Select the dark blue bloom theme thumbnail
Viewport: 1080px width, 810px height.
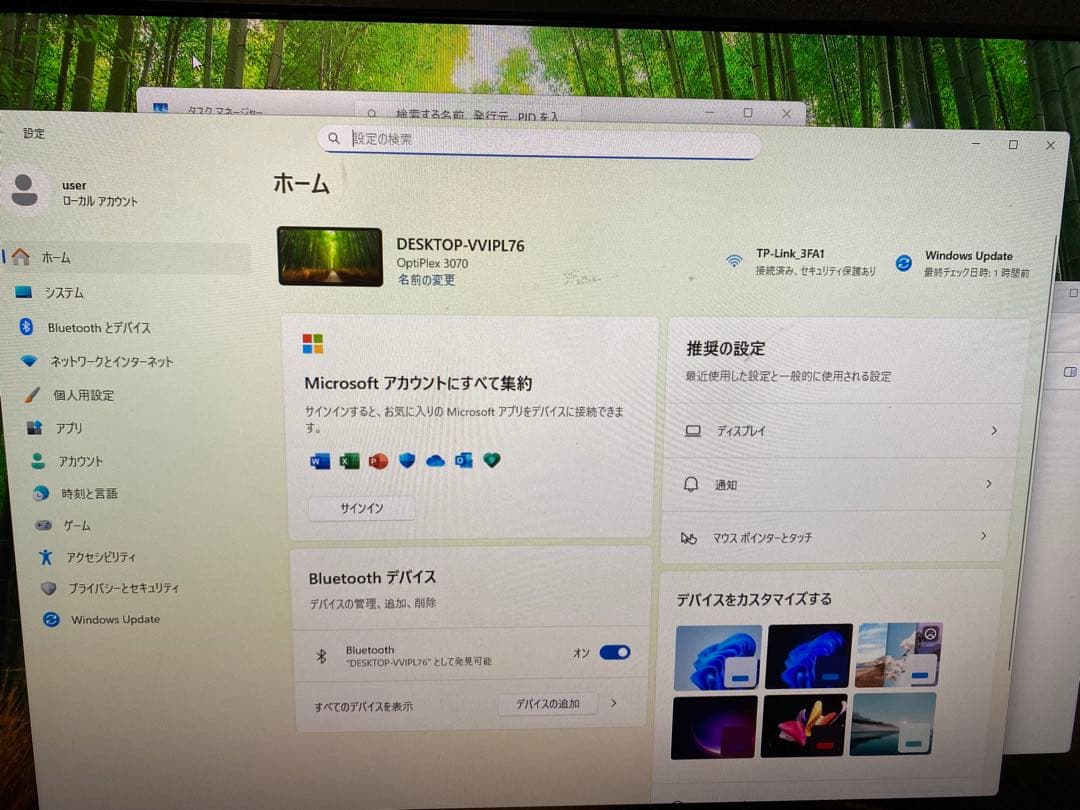point(809,656)
